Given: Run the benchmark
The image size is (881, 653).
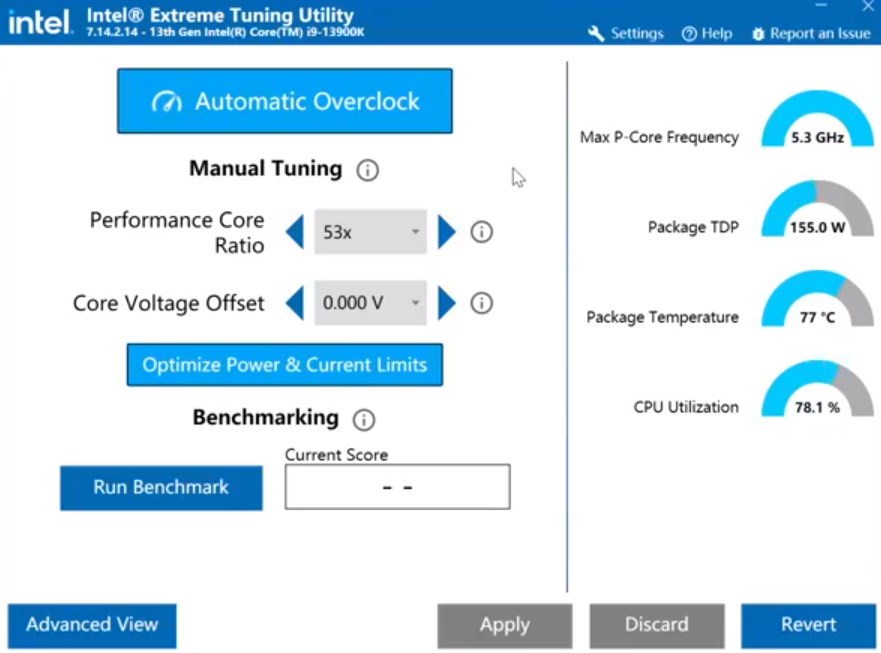Looking at the screenshot, I should click(161, 487).
